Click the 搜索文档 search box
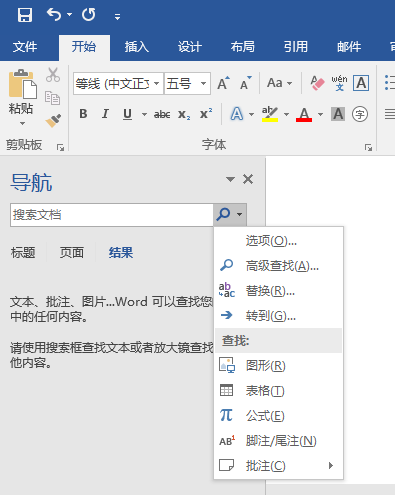 (x=112, y=215)
